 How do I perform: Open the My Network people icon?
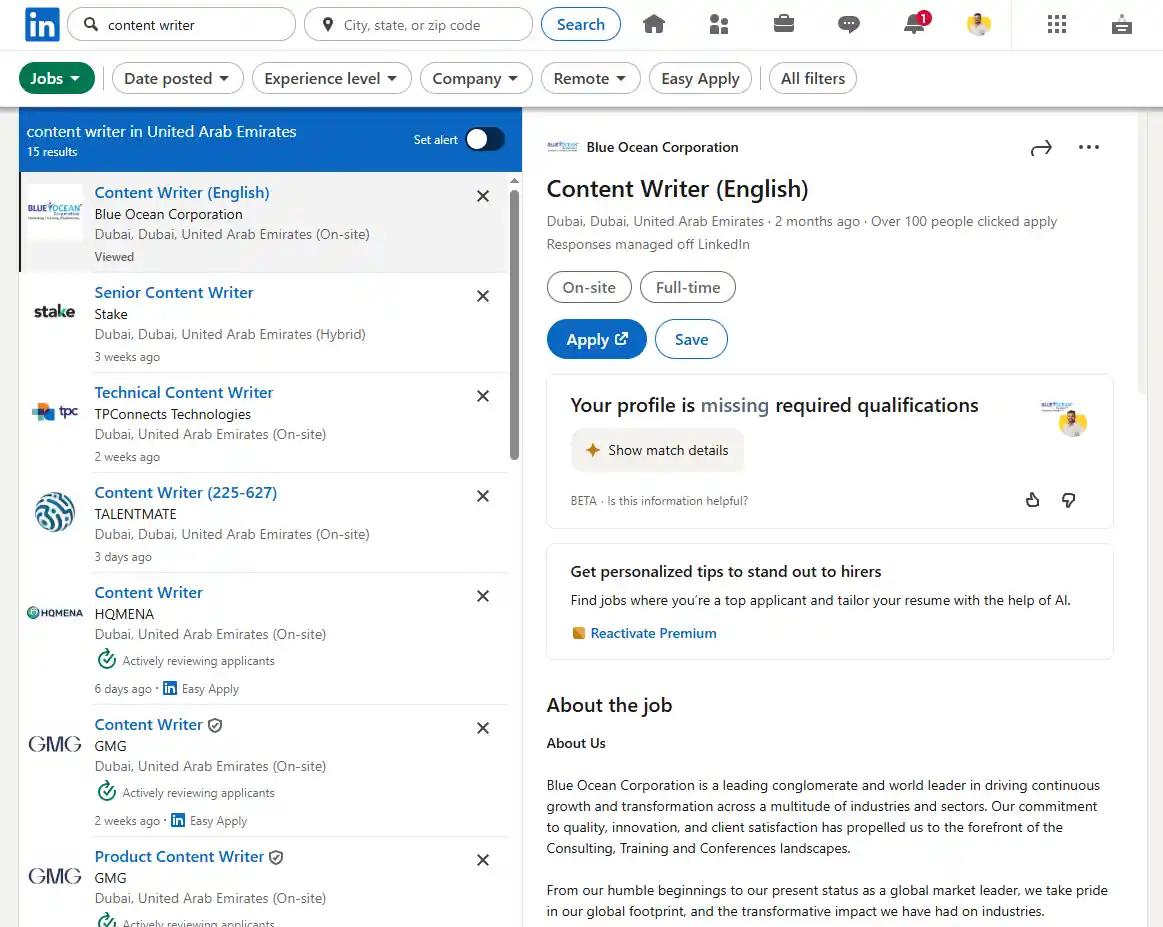pos(719,24)
